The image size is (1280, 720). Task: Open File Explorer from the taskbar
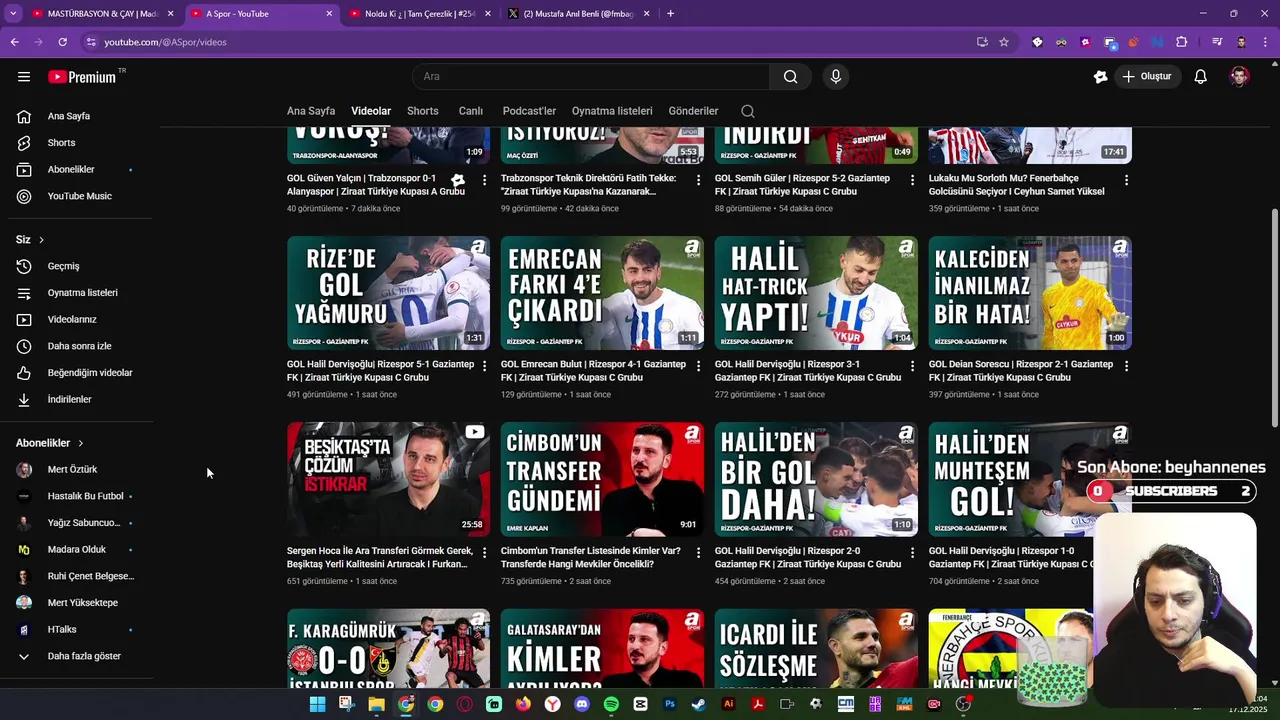point(376,704)
